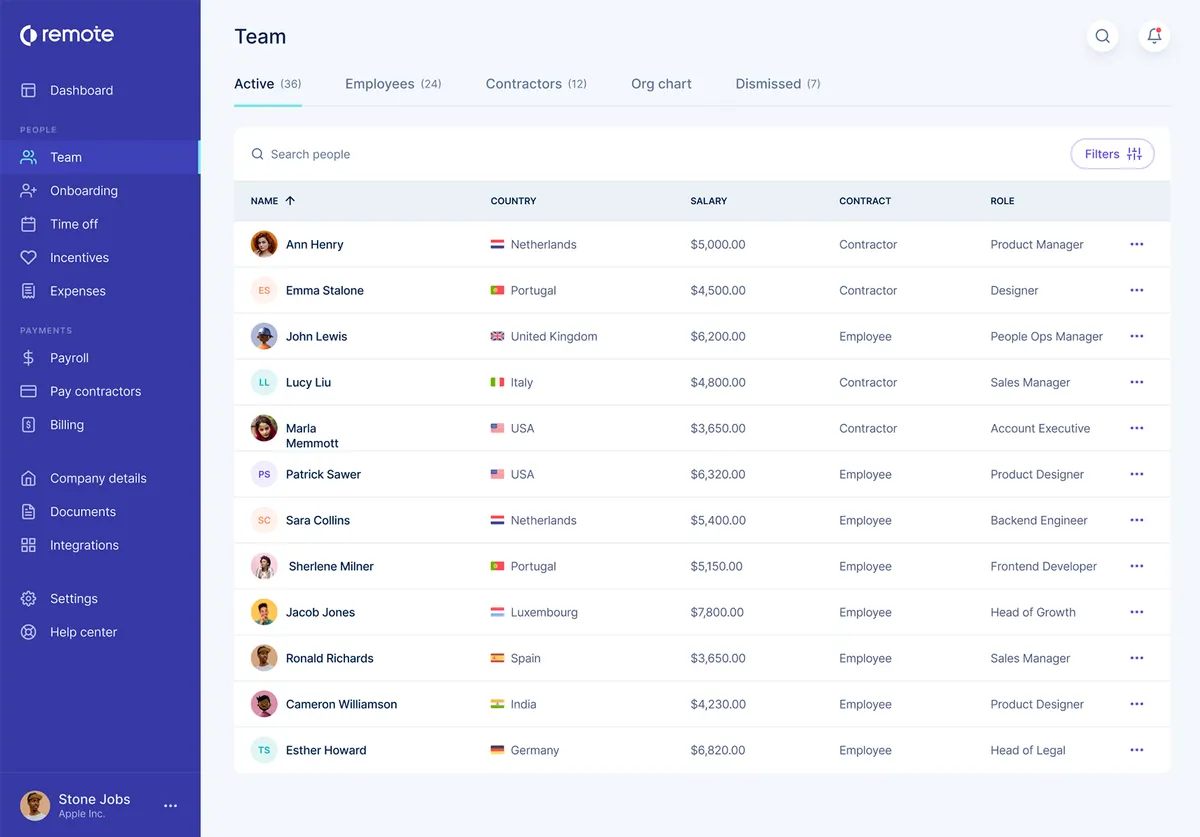
Task: Click the Role column header
Action: click(1002, 201)
